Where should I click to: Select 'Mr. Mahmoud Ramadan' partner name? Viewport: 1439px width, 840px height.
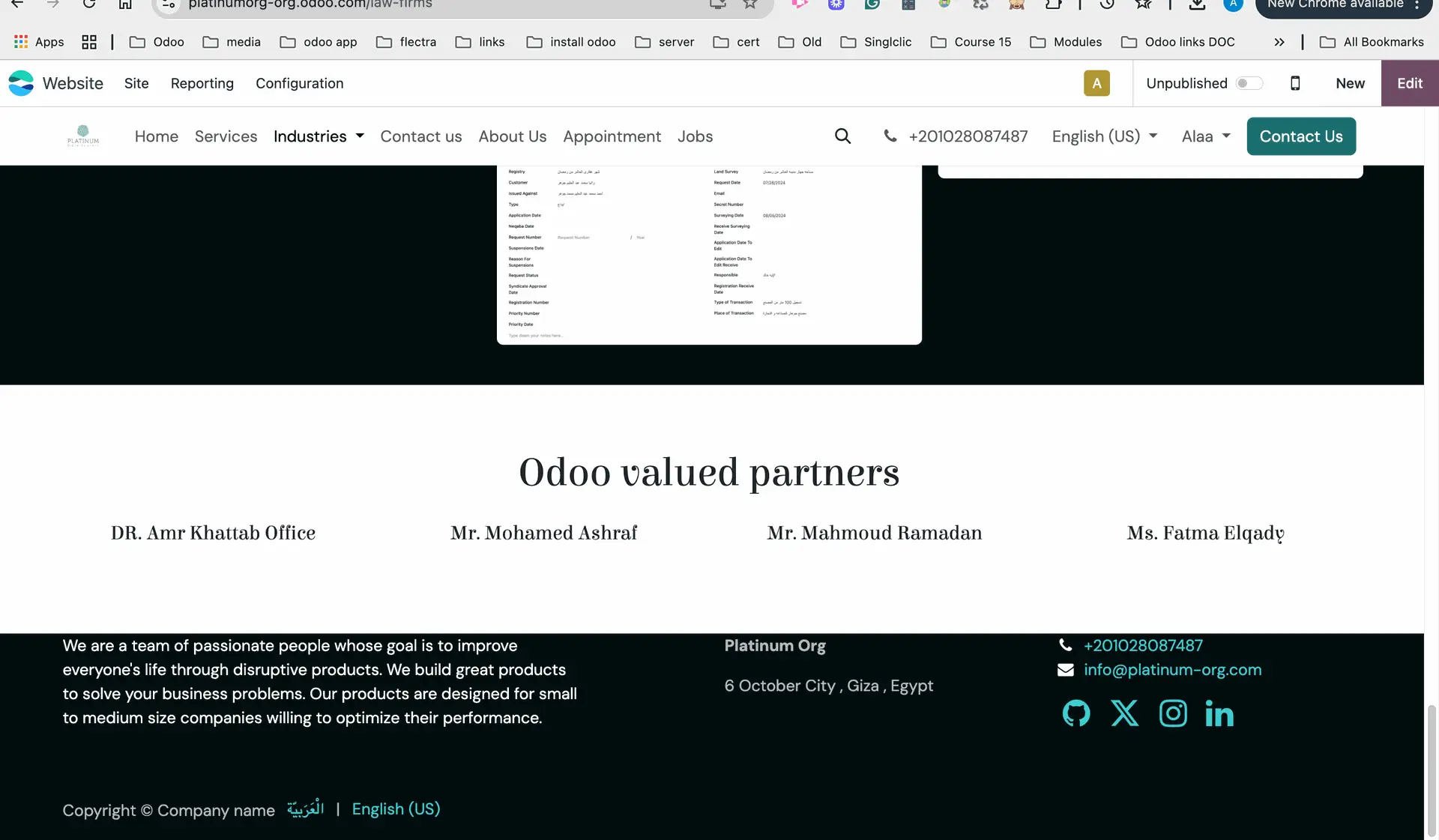click(x=874, y=533)
